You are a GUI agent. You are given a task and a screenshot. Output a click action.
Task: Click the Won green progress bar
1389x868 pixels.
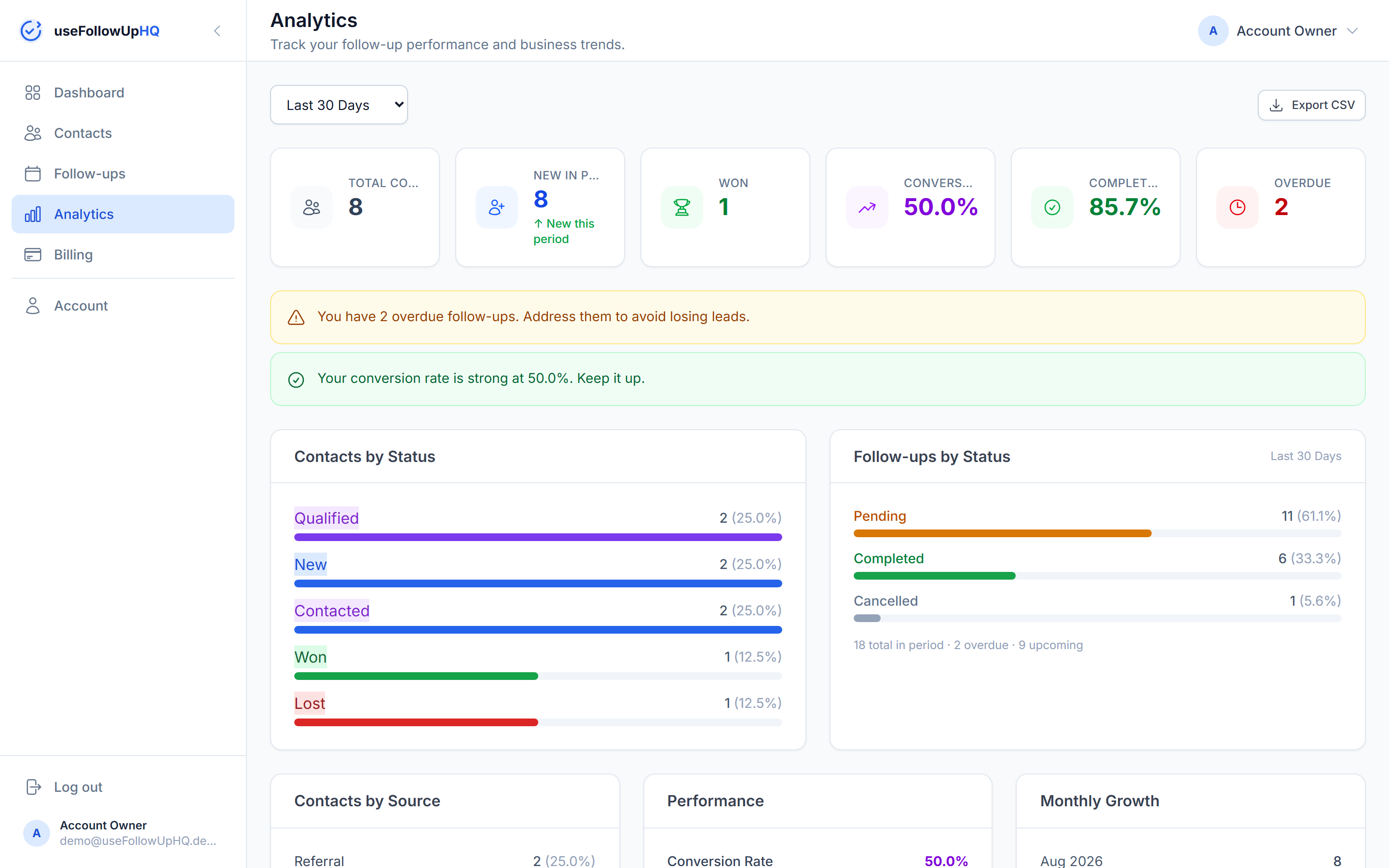pos(416,676)
